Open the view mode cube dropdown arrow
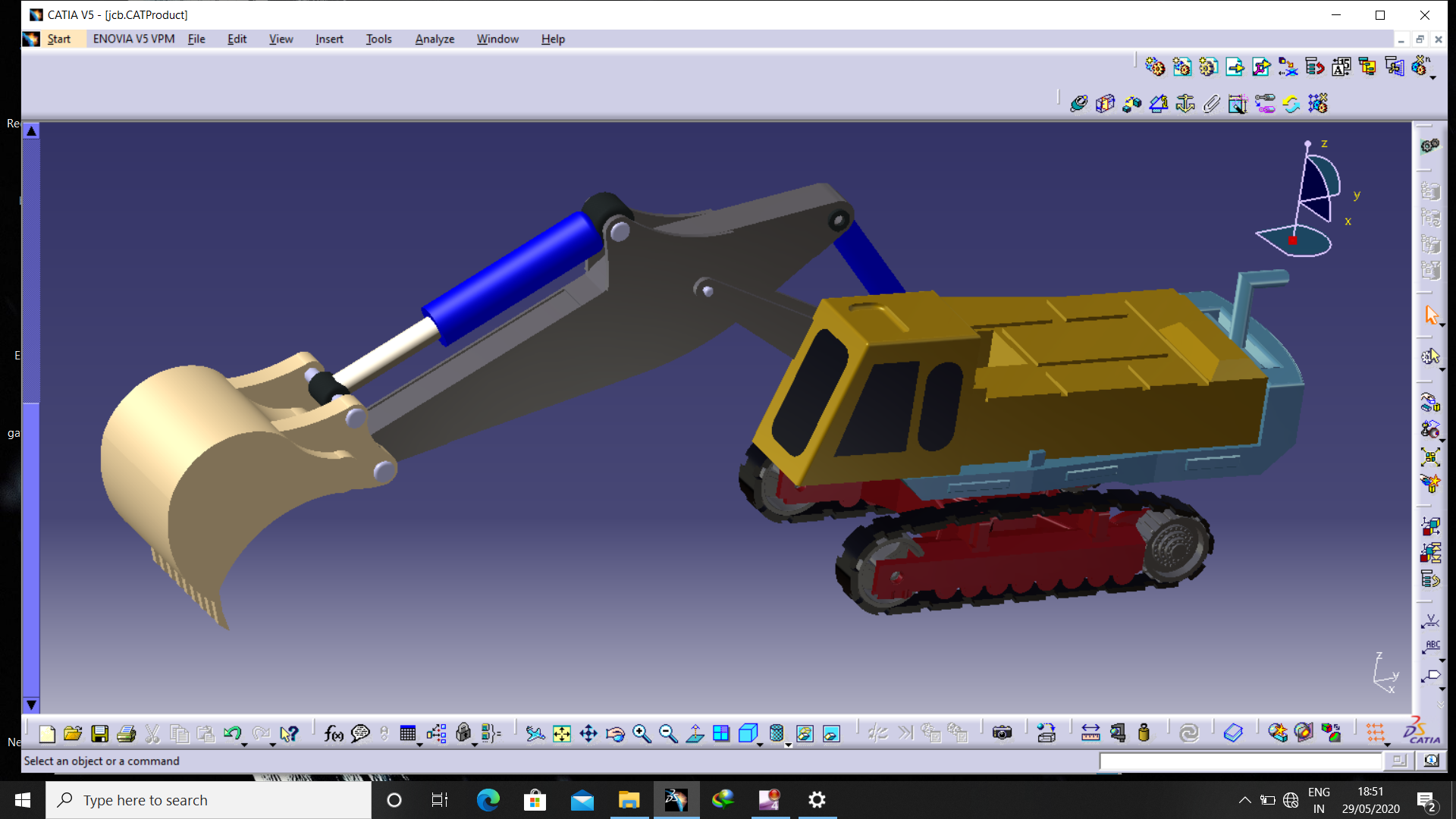This screenshot has height=819, width=1456. point(761,745)
